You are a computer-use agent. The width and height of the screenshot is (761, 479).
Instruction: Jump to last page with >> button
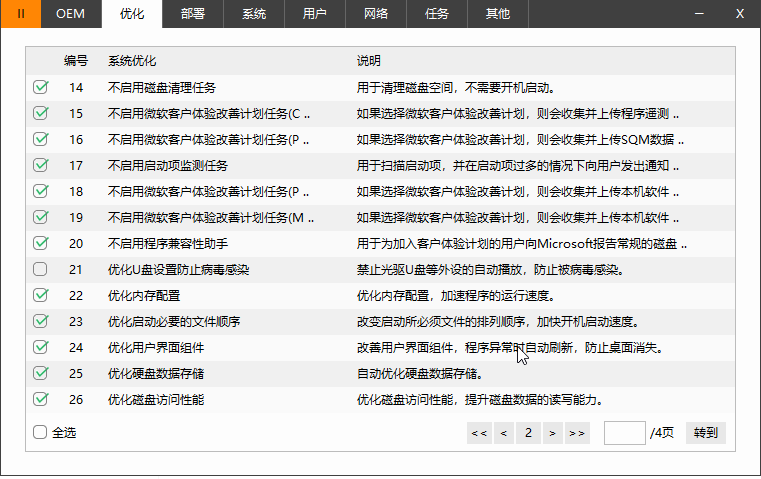[576, 433]
